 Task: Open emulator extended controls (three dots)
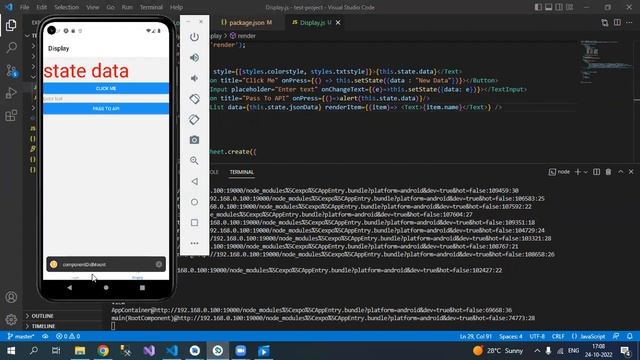194,243
